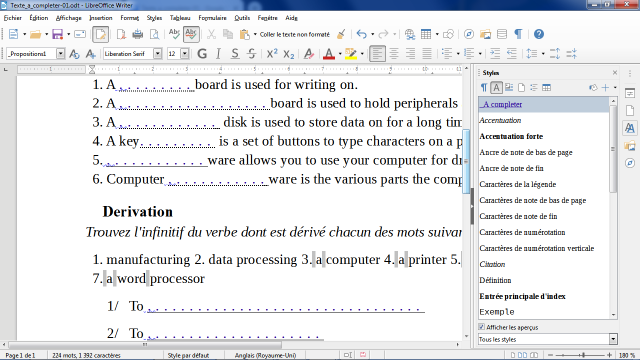Click the Print icon
The height and width of the screenshot is (360, 640).
tap(138, 34)
